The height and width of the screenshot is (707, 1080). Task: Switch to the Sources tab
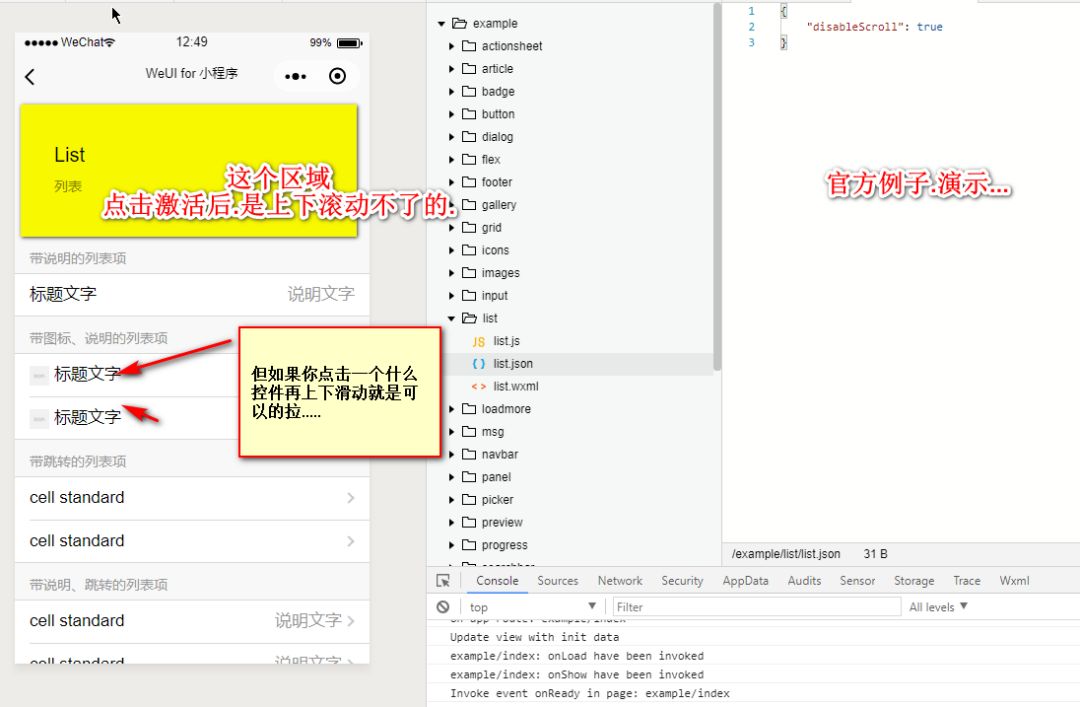(x=558, y=581)
